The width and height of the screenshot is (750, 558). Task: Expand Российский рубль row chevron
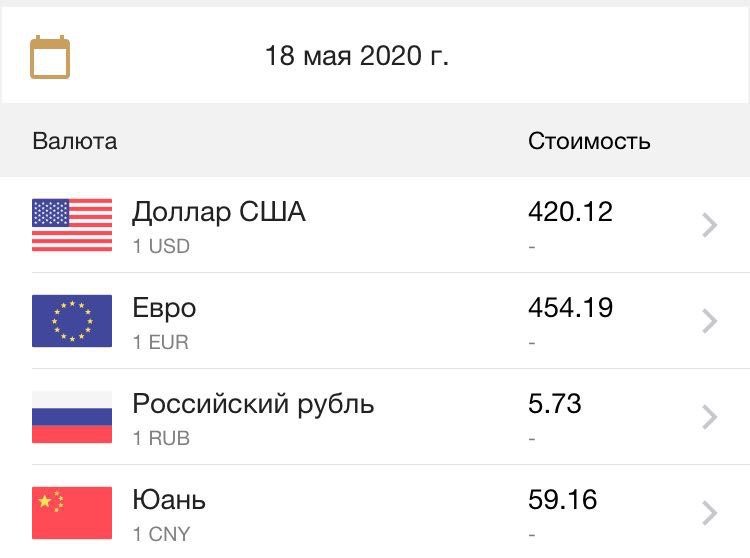coord(709,417)
